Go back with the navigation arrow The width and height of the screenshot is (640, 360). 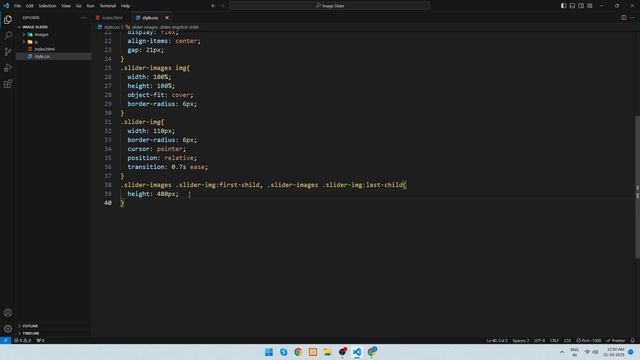pos(213,6)
